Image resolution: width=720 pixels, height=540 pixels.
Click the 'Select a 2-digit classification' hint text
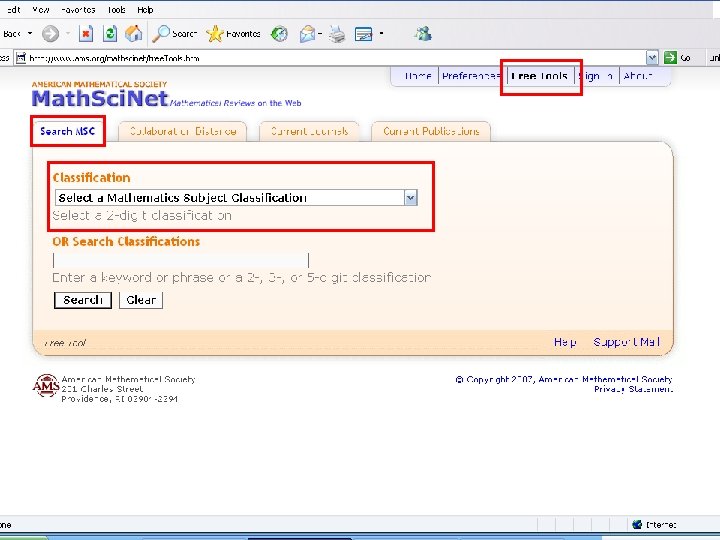[142, 216]
